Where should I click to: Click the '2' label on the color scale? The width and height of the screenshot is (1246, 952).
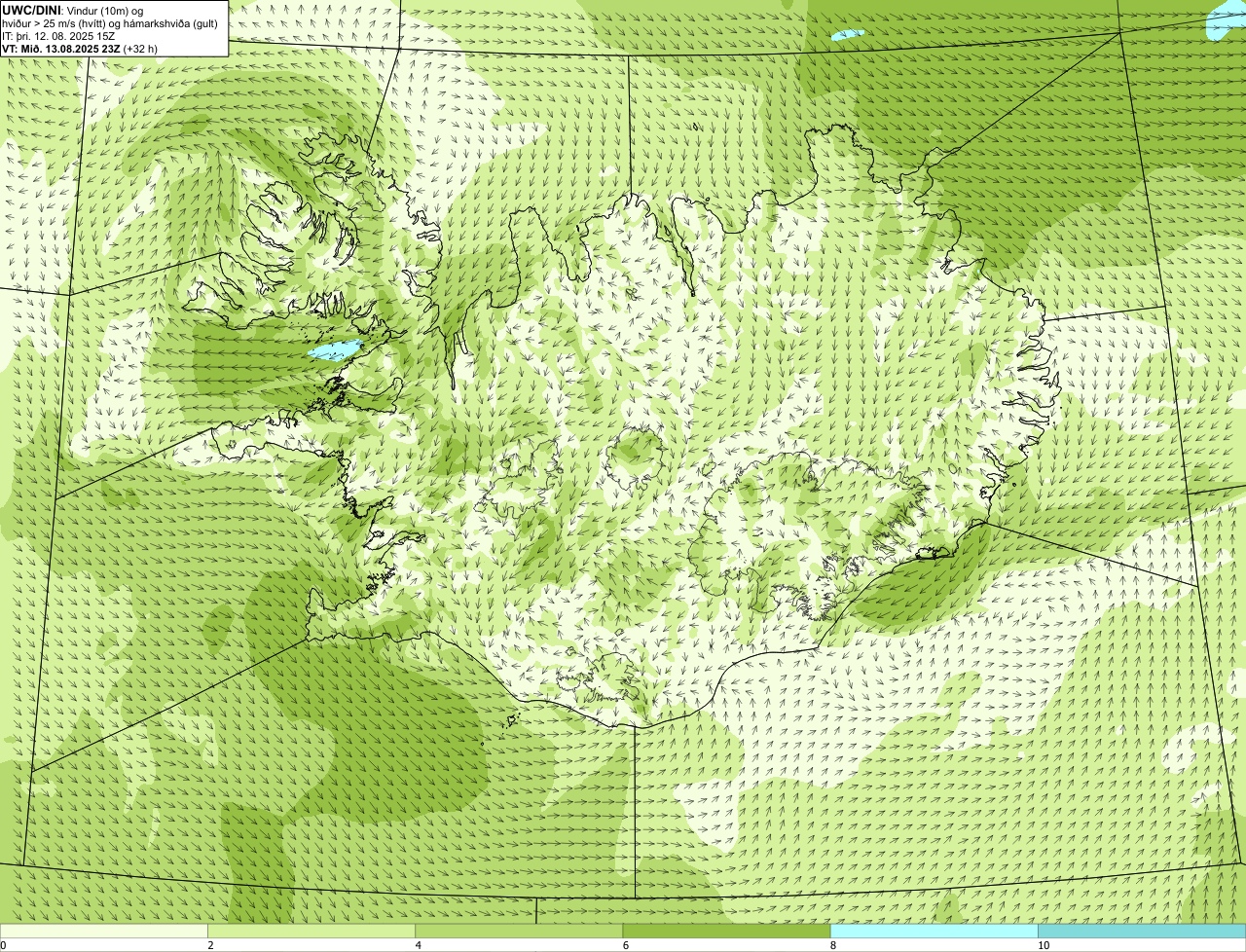pos(210,945)
